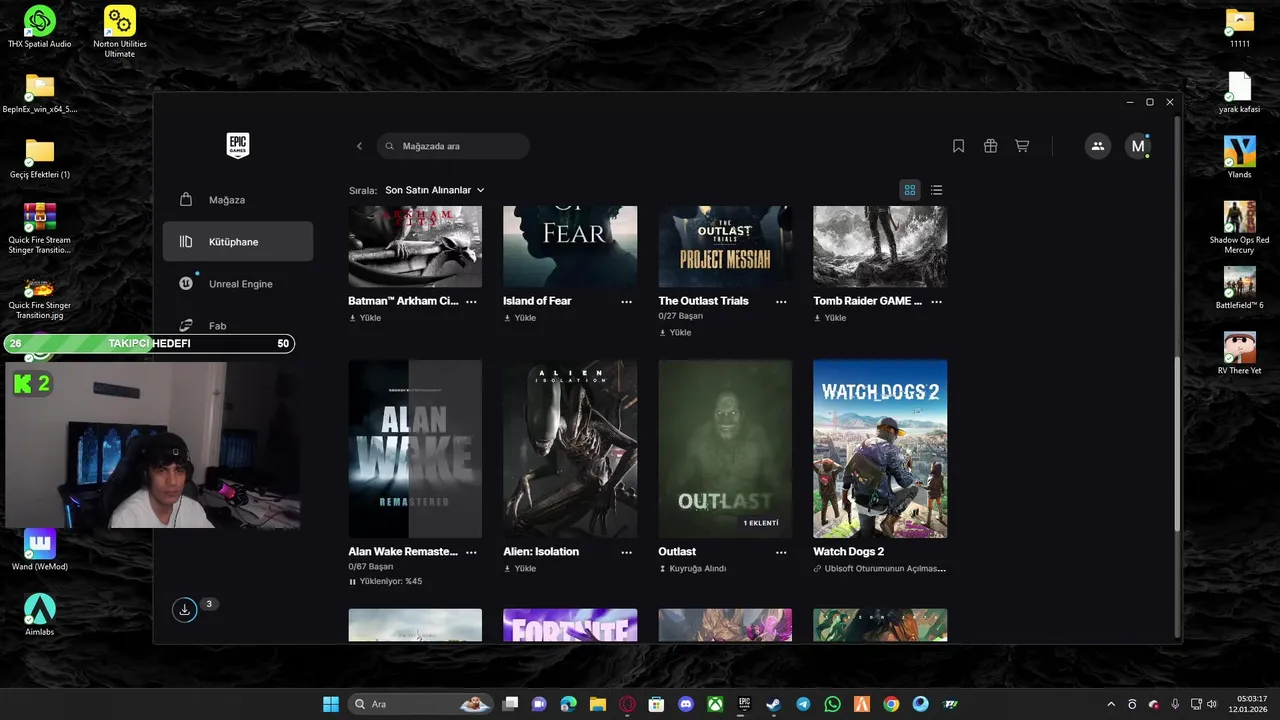Open the Windows Start button

331,704
